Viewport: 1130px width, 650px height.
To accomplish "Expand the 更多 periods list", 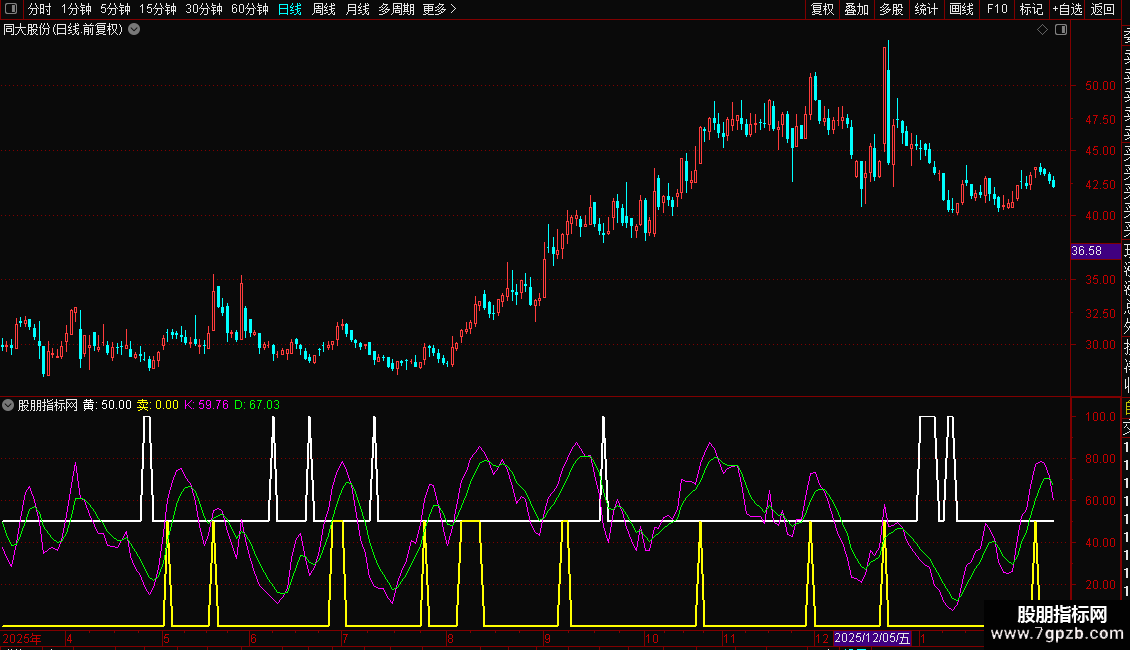I will click(439, 9).
